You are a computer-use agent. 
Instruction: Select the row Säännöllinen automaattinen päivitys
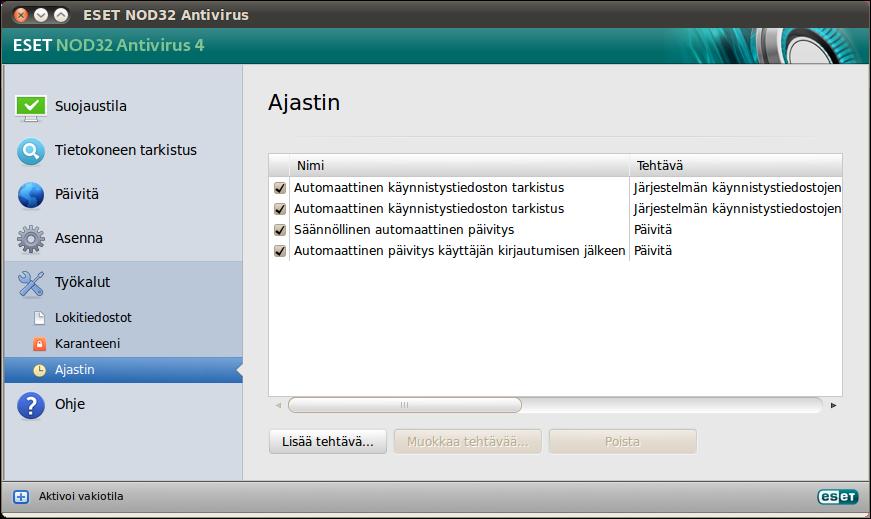pyautogui.click(x=555, y=230)
